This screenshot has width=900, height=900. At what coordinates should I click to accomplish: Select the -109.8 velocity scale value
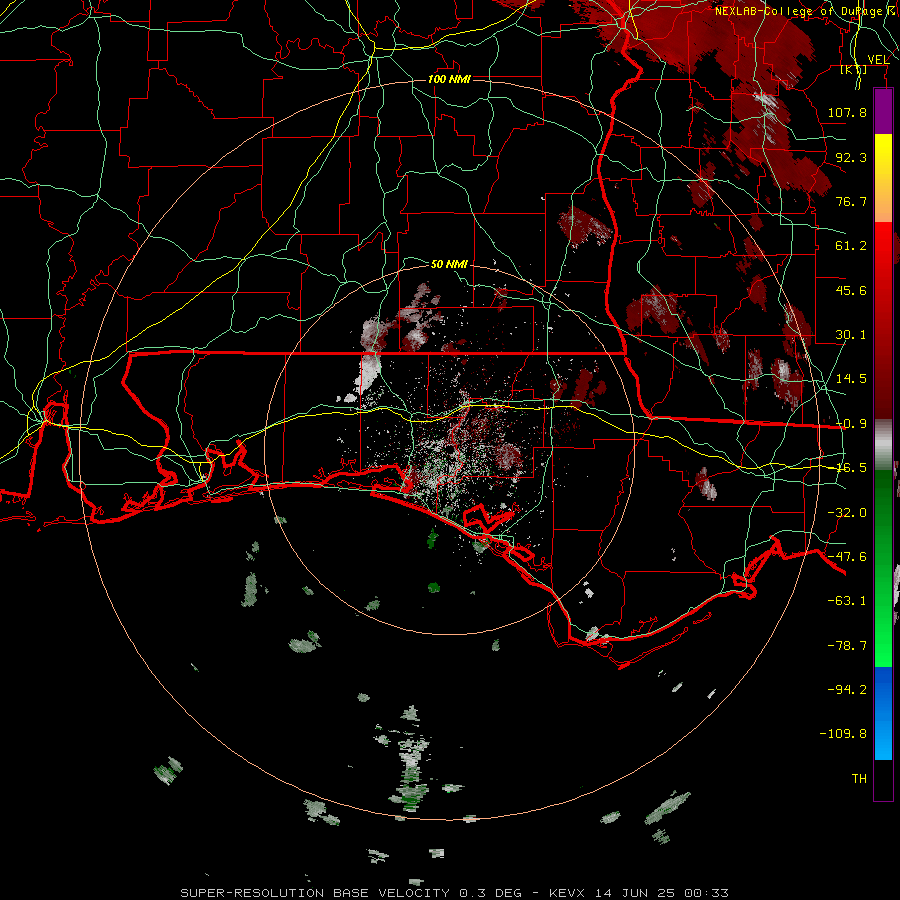[x=843, y=734]
